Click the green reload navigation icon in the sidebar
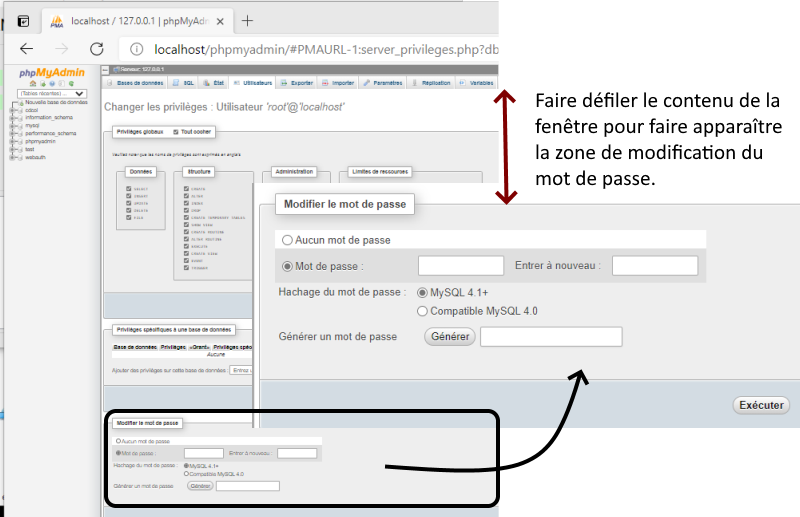This screenshot has width=800, height=517. [71, 83]
